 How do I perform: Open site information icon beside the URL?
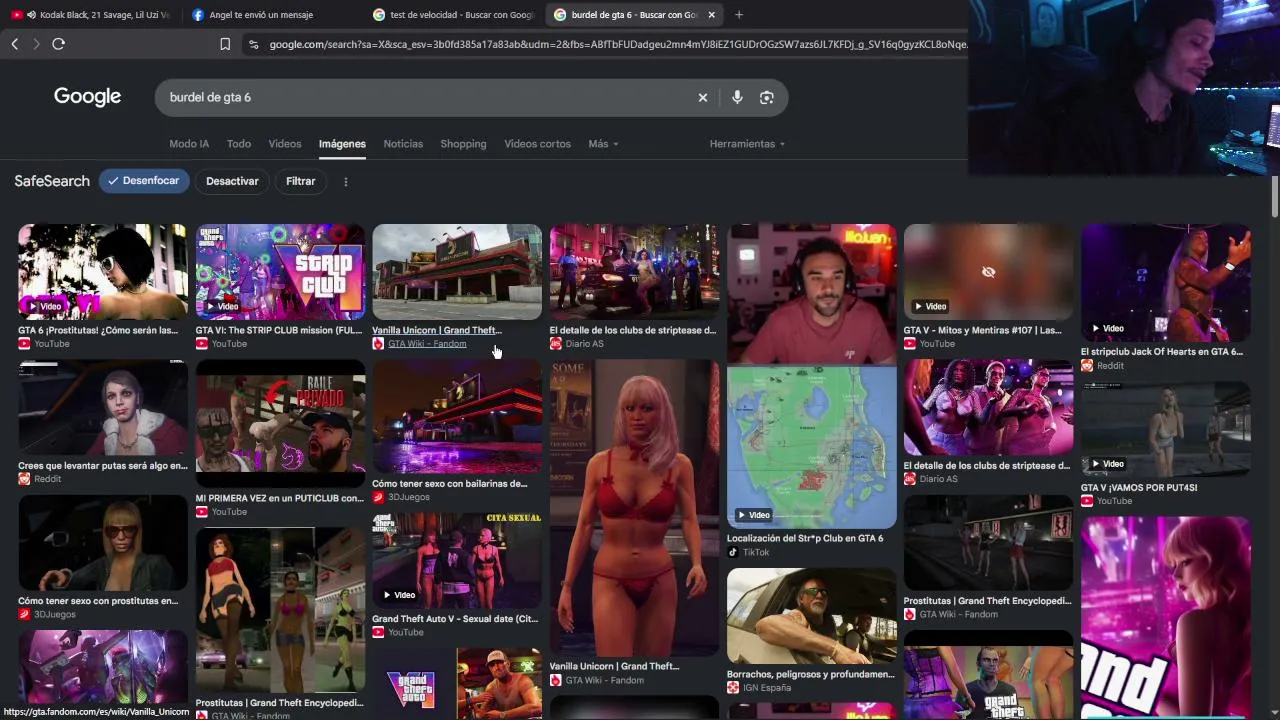(253, 44)
